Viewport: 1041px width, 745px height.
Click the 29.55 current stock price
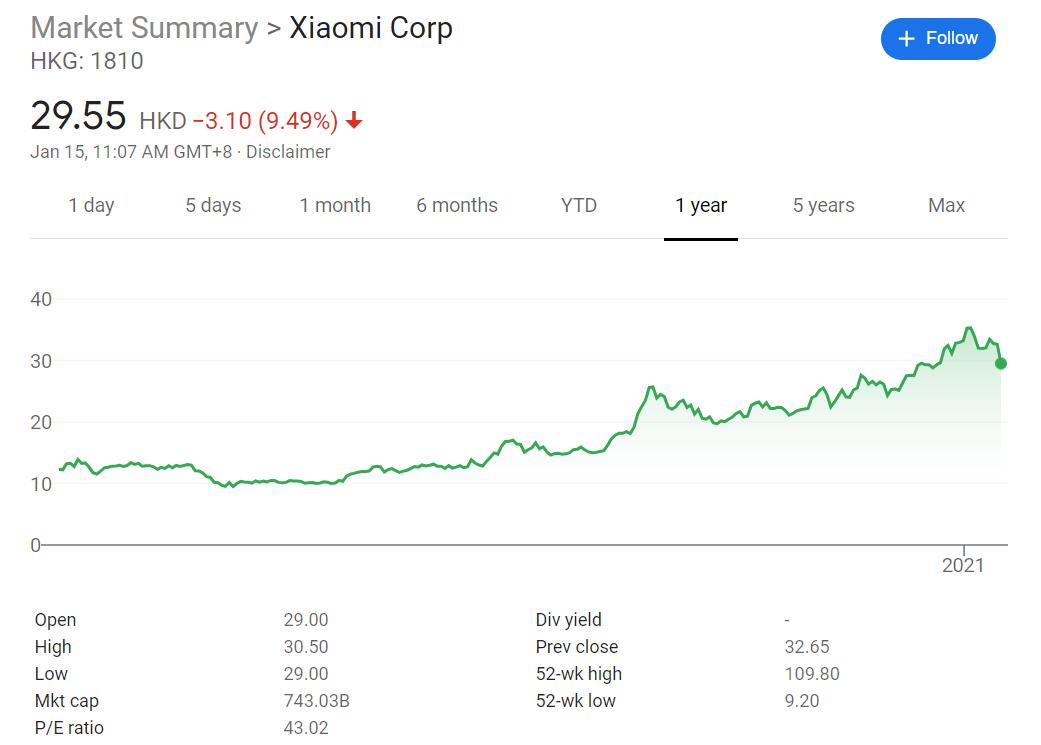pyautogui.click(x=78, y=117)
